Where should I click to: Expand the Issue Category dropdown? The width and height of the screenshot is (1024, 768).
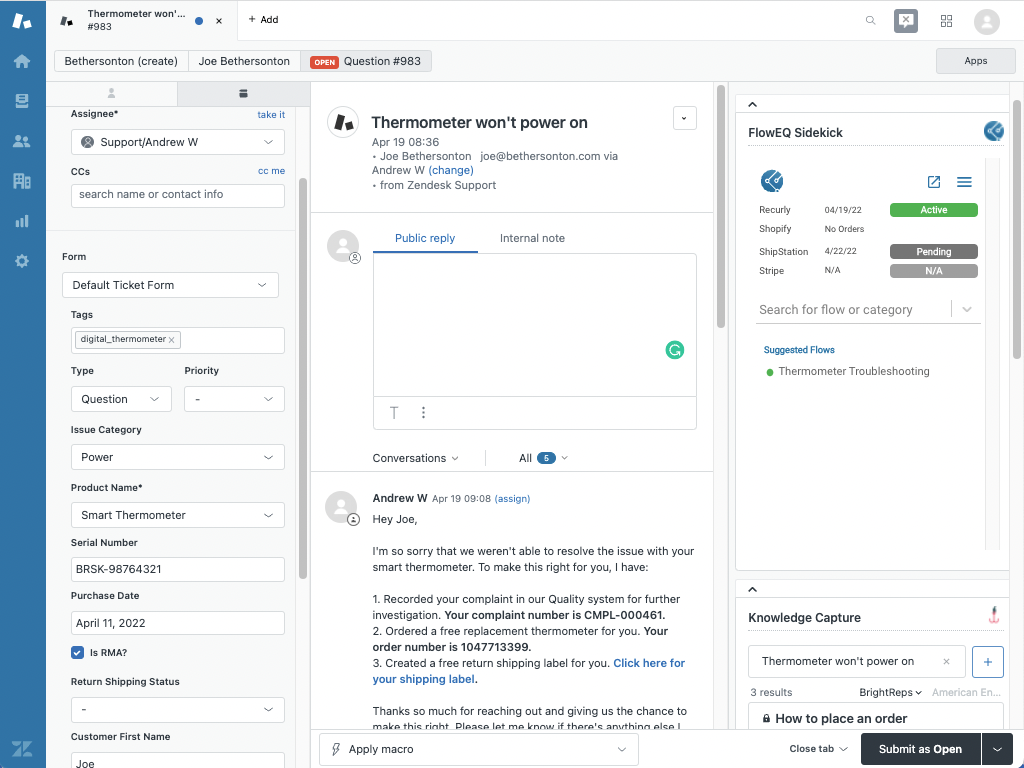click(177, 457)
